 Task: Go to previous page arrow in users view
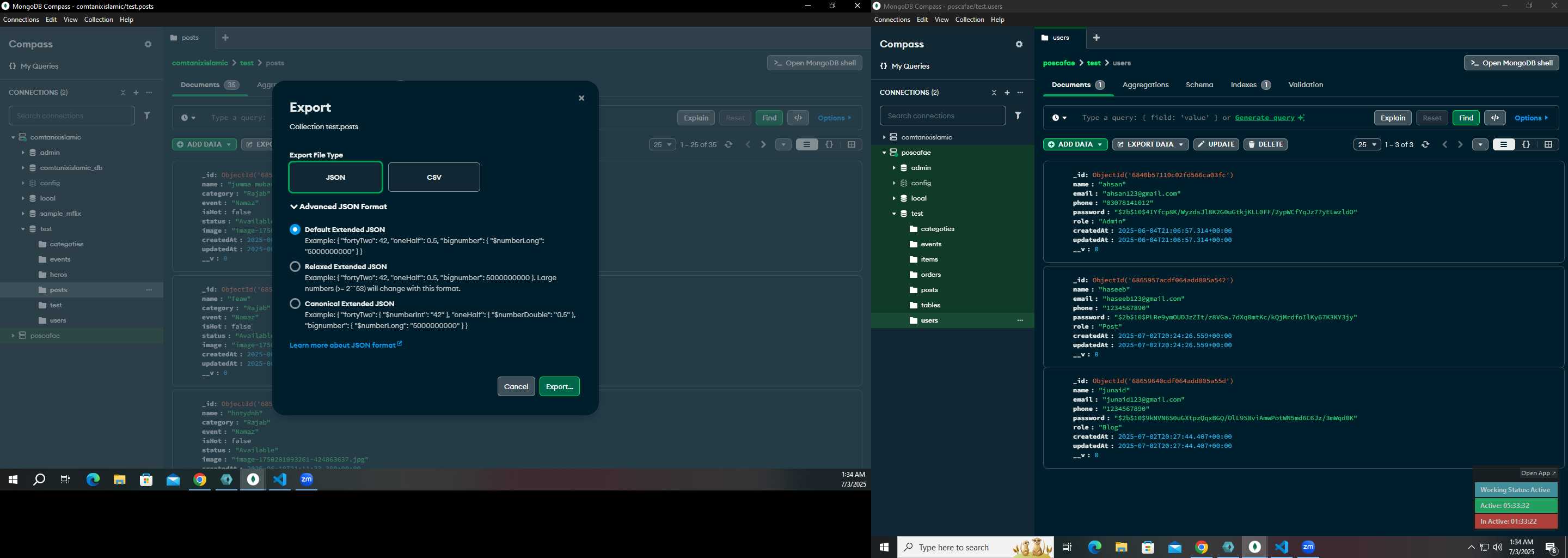[x=1445, y=145]
